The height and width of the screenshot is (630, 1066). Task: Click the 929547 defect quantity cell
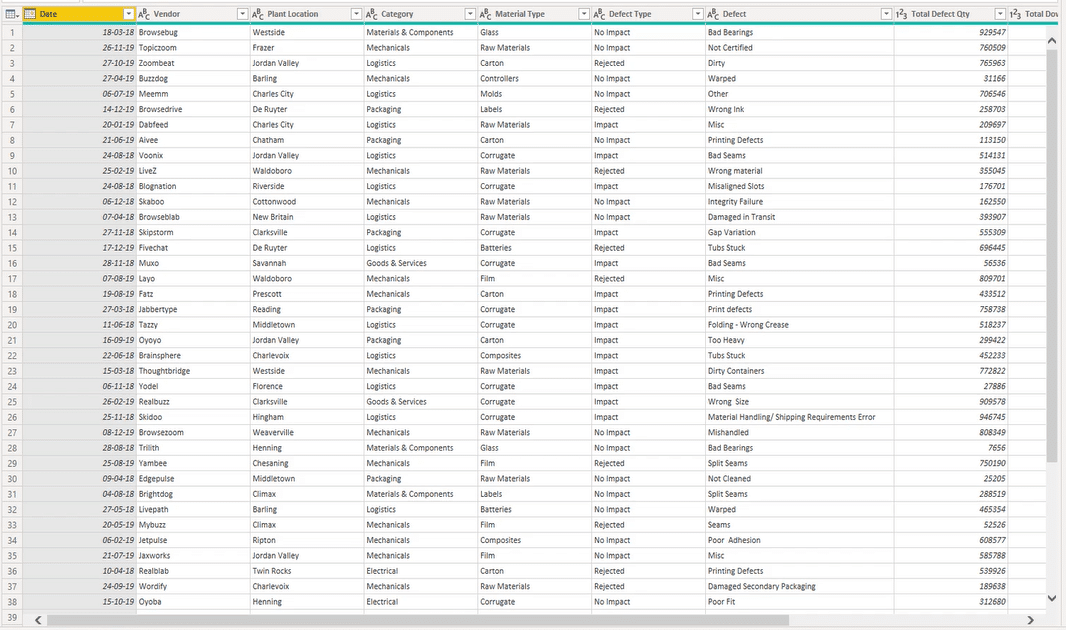[950, 32]
